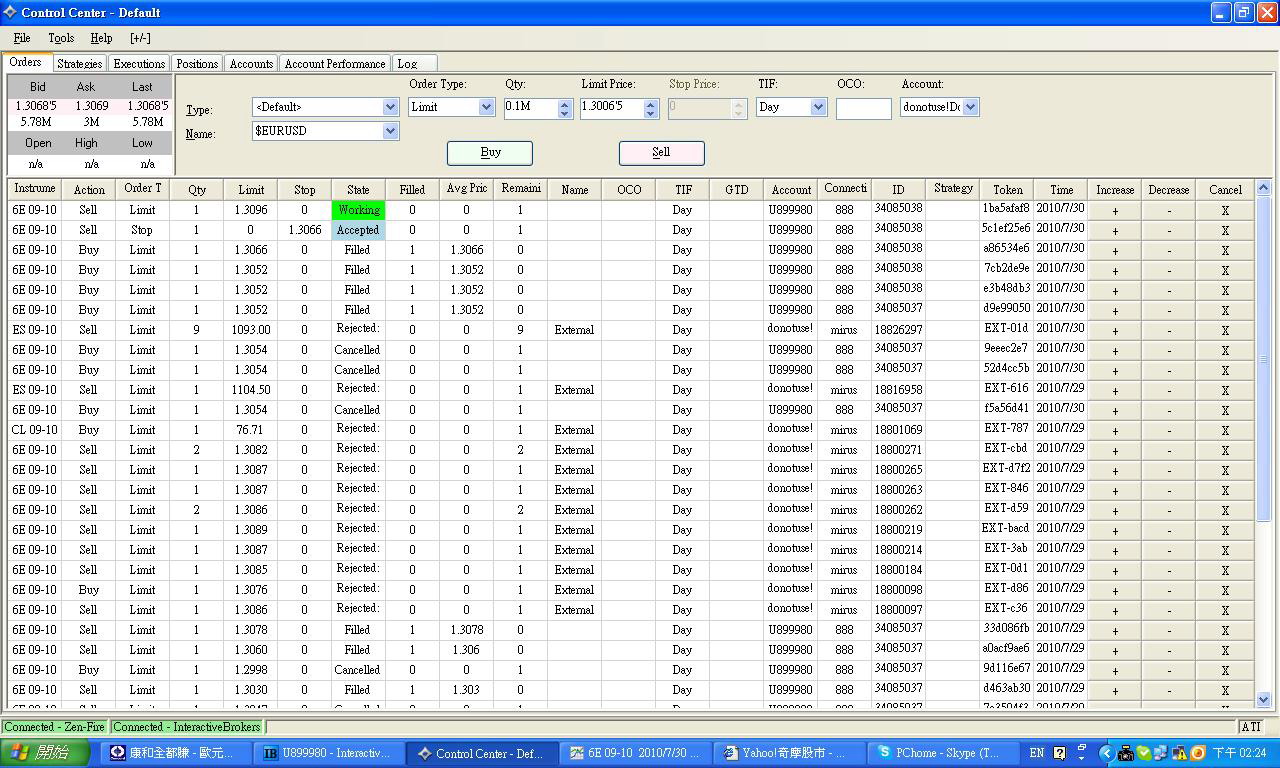The height and width of the screenshot is (768, 1280).
Task: Lower the Limit Price with down arrow
Action: click(x=651, y=112)
